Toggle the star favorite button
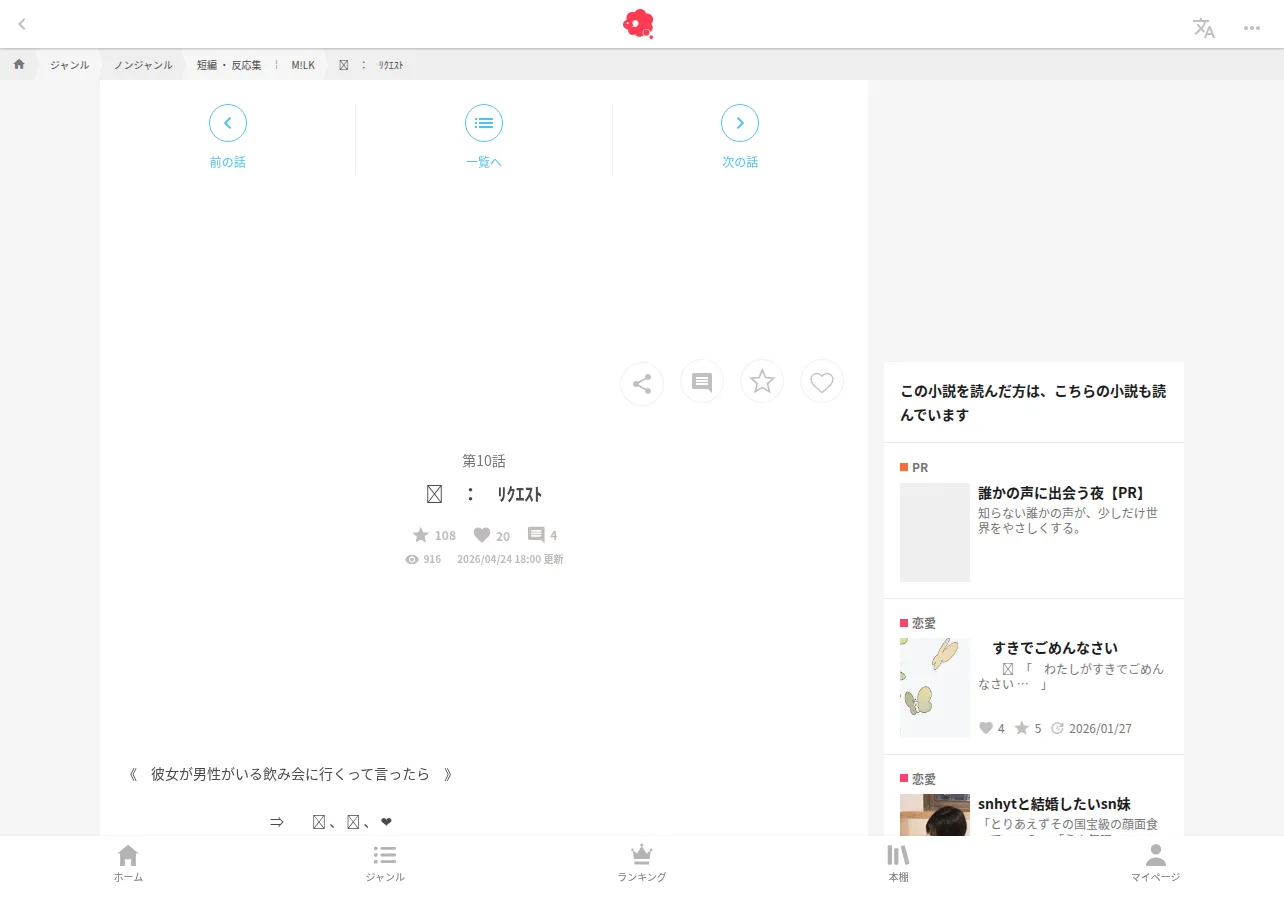Image resolution: width=1284 pixels, height=900 pixels. coord(762,382)
